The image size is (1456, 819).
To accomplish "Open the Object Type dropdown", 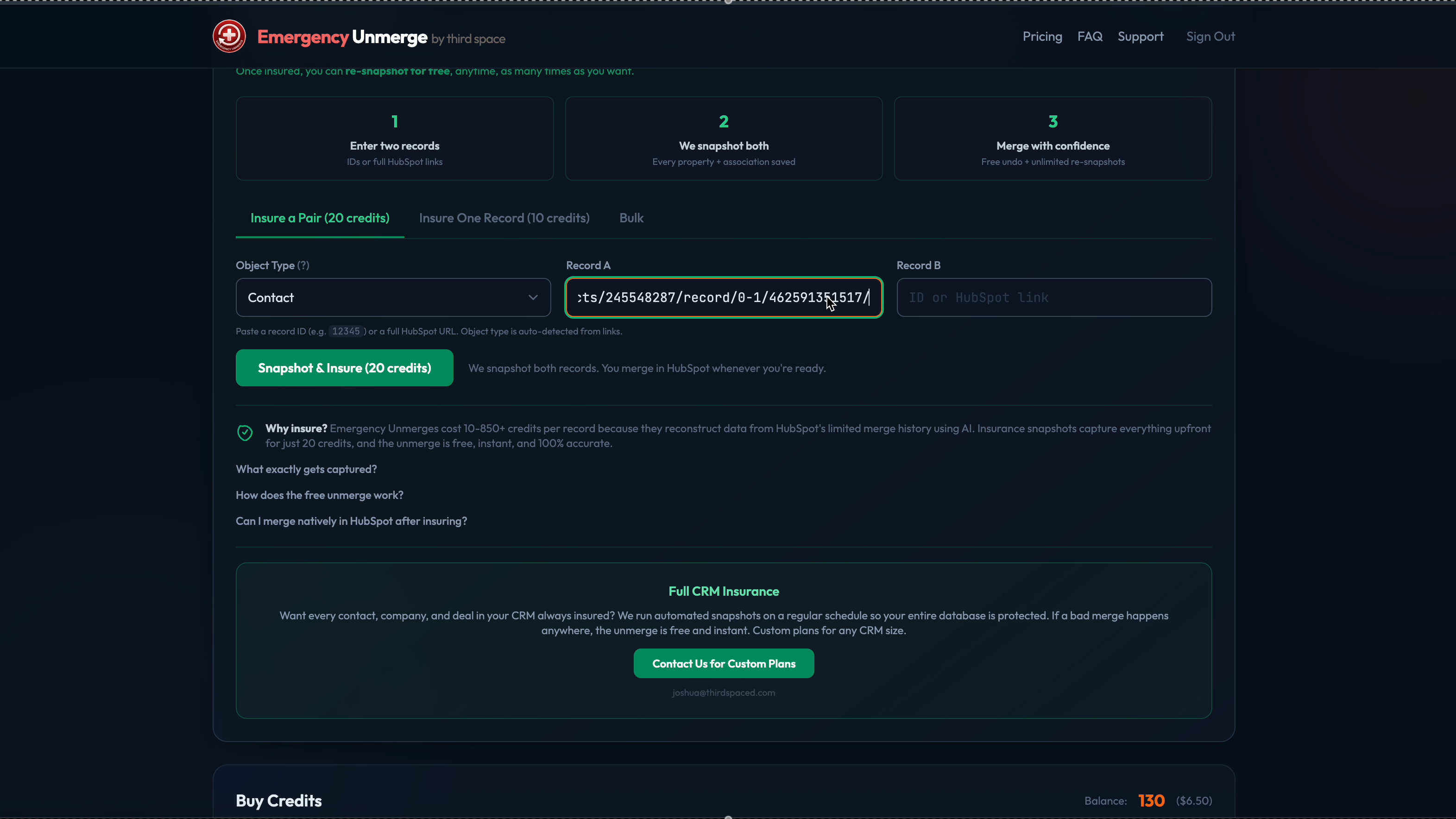I will point(393,297).
